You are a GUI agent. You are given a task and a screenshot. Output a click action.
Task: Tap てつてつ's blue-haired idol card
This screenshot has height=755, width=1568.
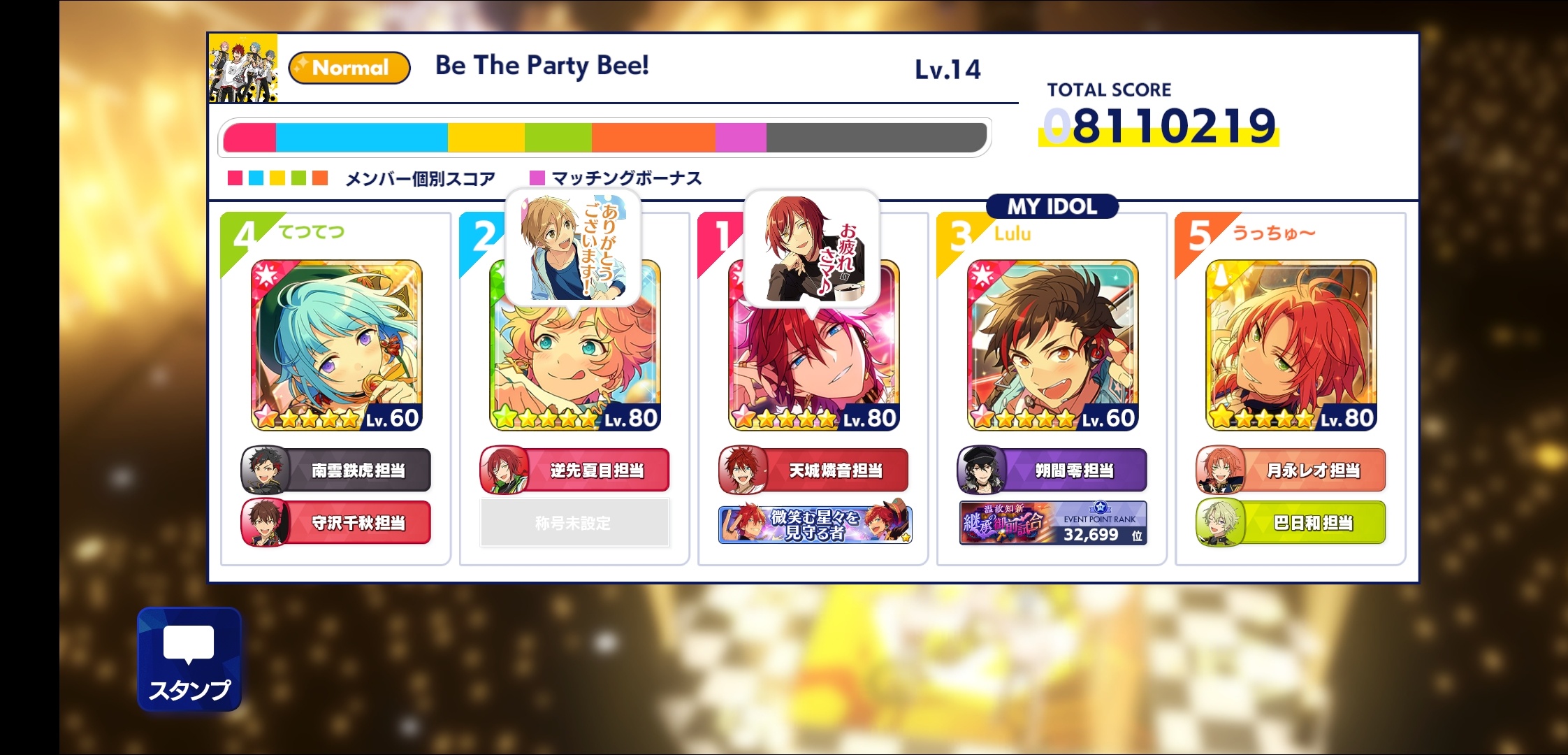[x=337, y=345]
